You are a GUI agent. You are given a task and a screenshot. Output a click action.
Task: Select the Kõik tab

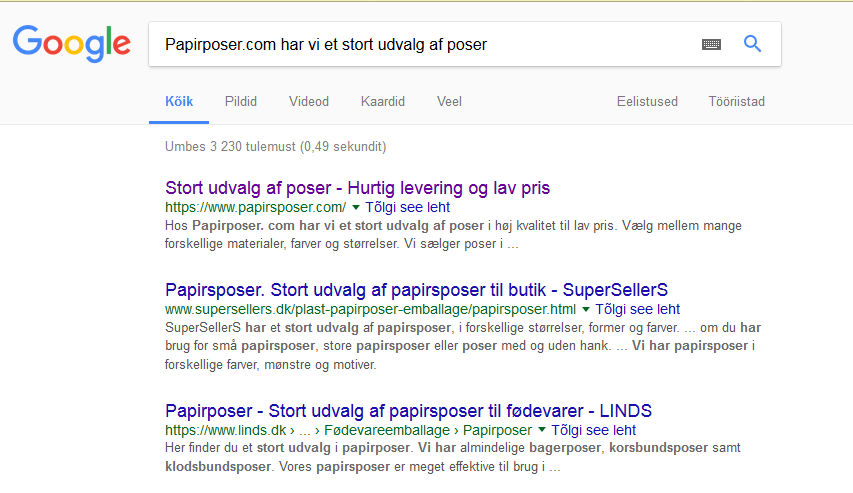(179, 102)
